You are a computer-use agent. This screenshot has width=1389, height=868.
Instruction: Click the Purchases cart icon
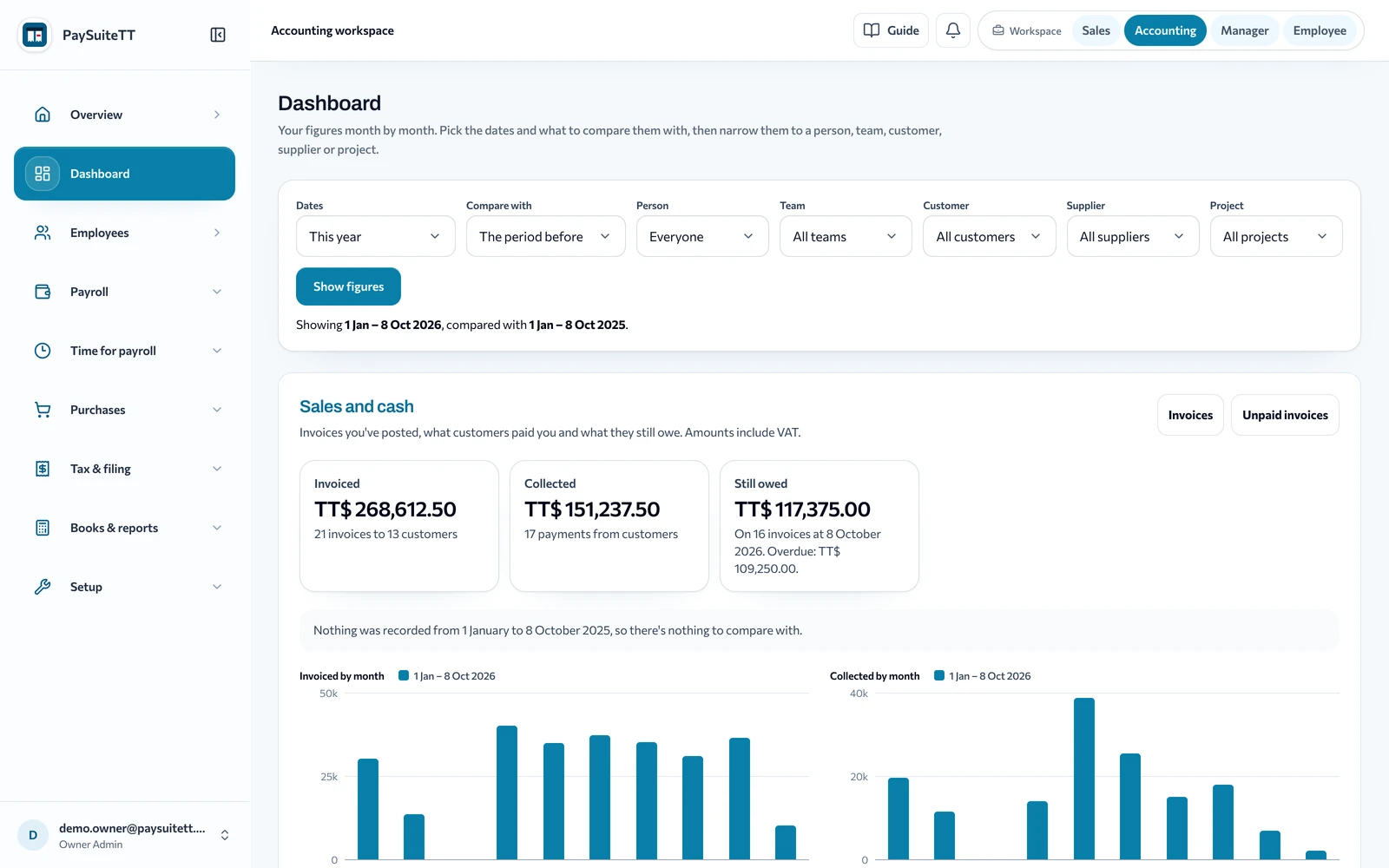[x=43, y=410]
